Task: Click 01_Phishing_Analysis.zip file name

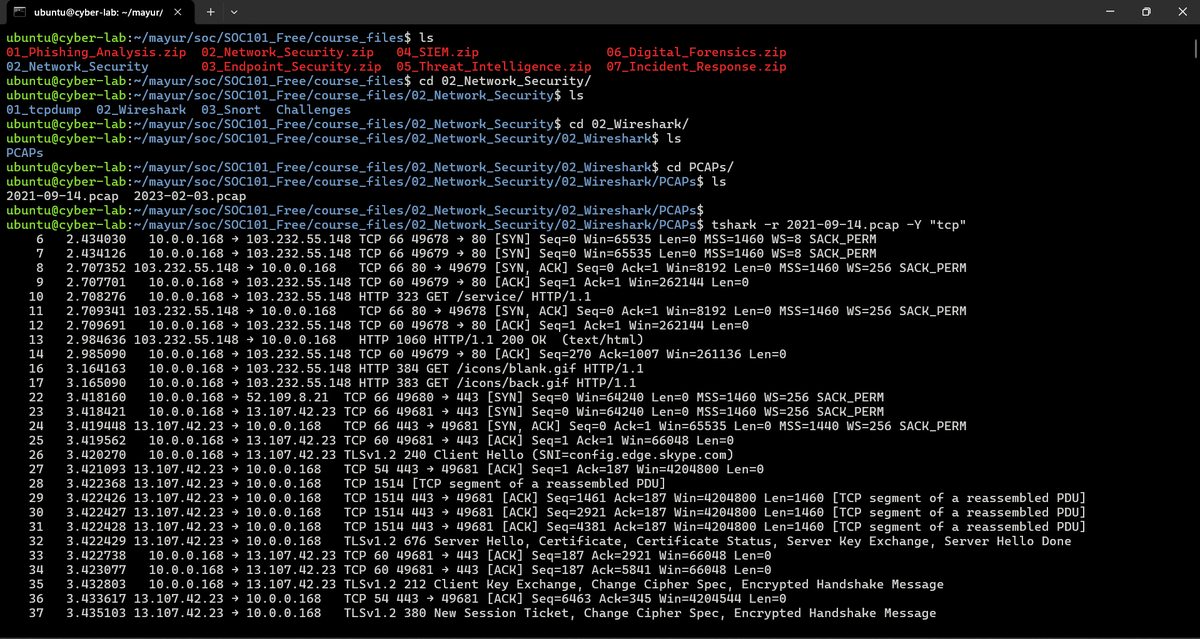Action: [x=96, y=51]
